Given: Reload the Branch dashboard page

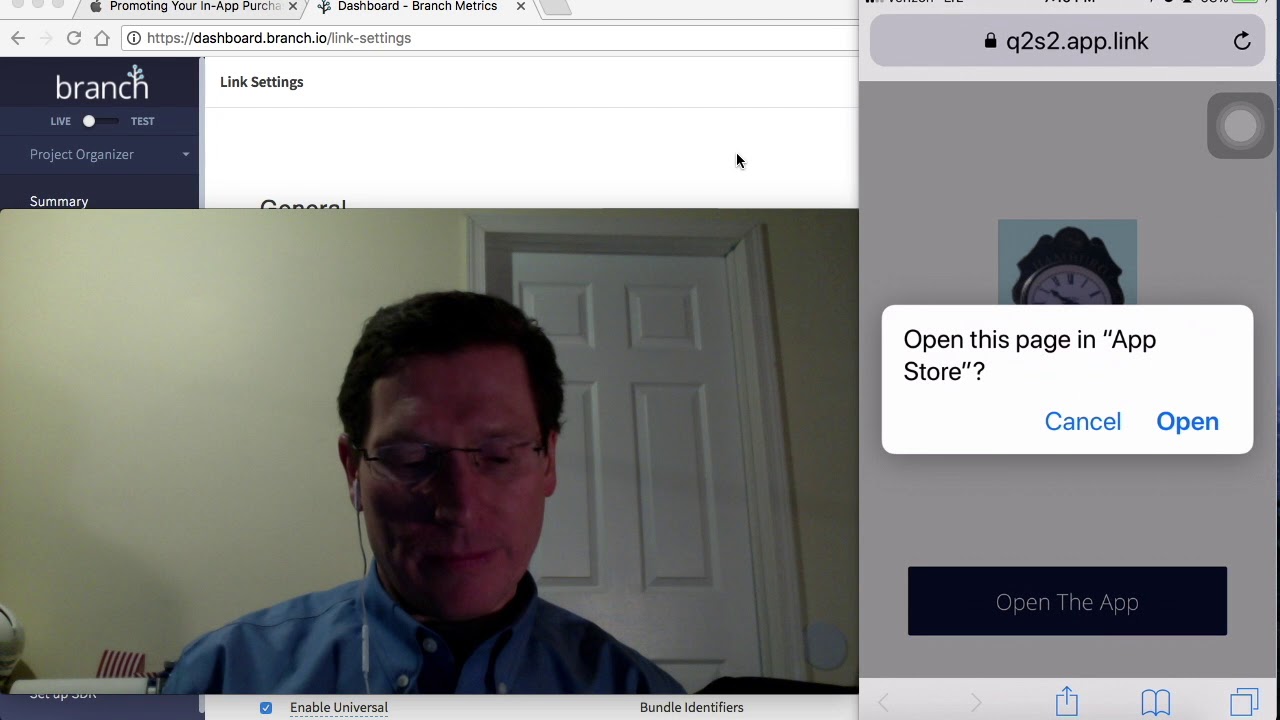Looking at the screenshot, I should (x=74, y=38).
